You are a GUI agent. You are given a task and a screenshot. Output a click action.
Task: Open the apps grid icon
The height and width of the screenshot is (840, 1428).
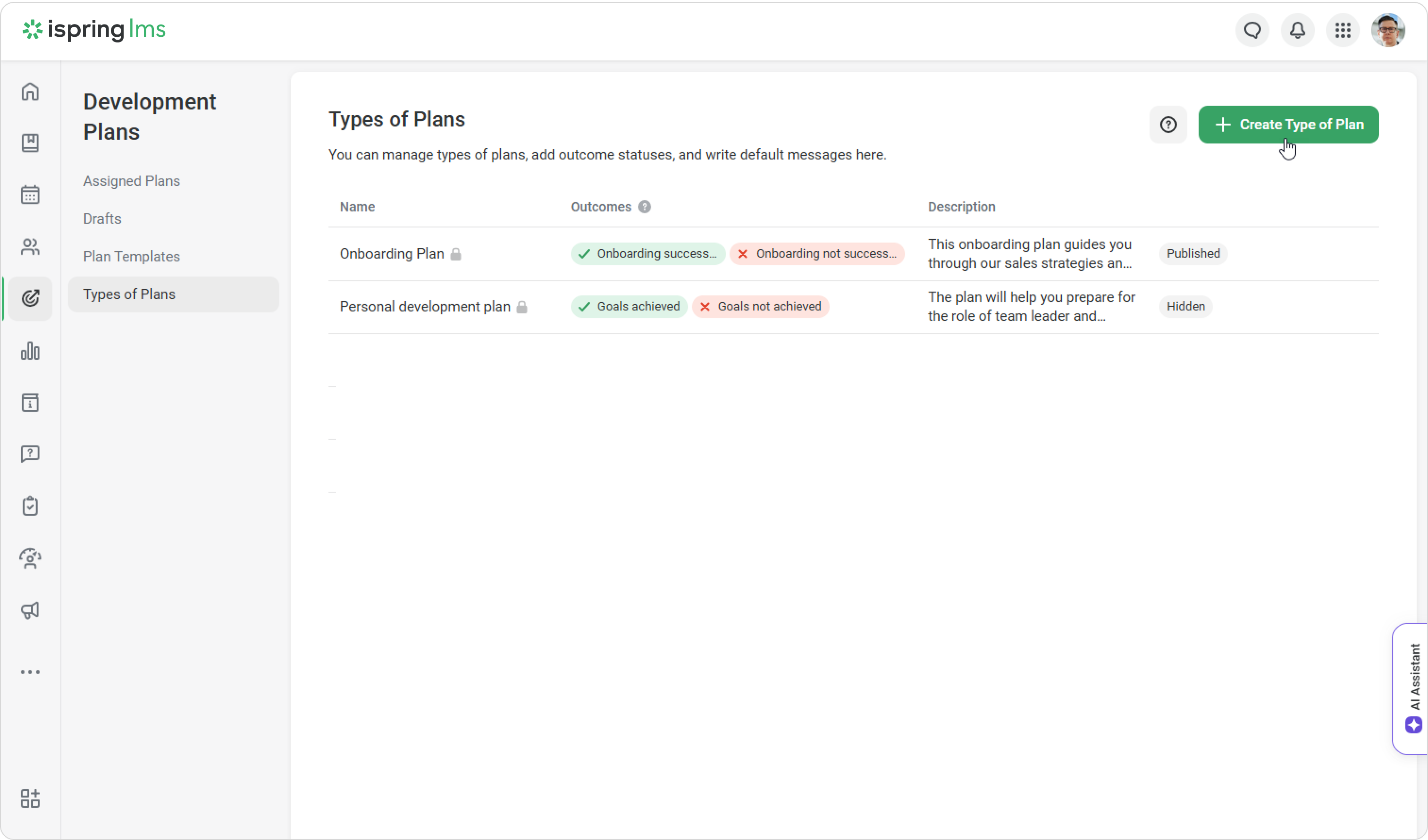click(x=1343, y=30)
